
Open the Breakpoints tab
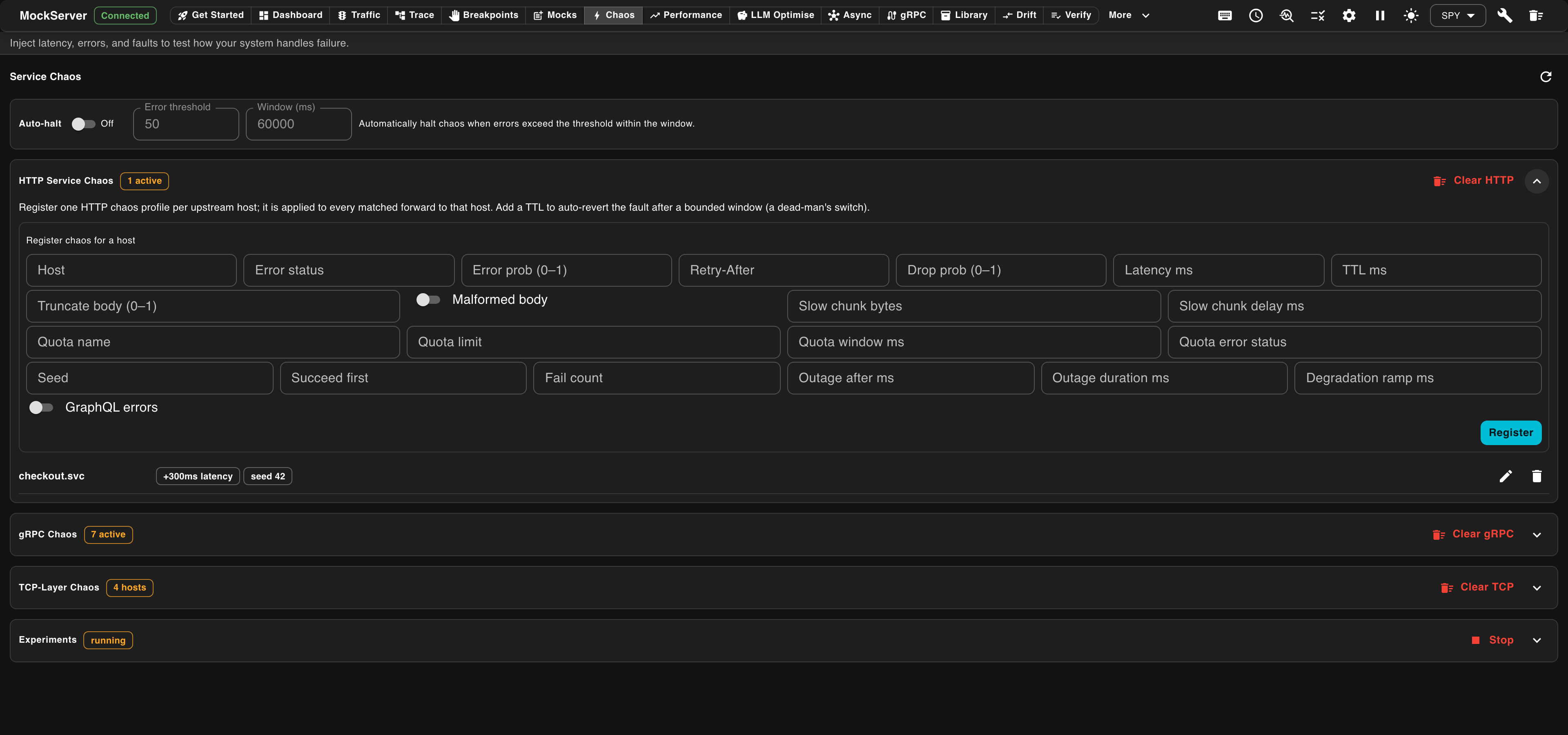click(483, 15)
